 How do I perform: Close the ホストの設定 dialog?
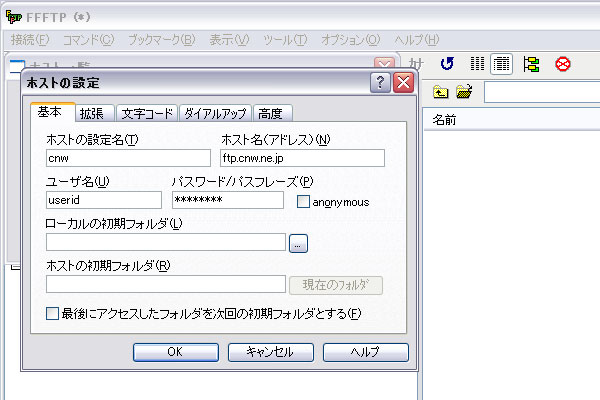click(x=403, y=82)
